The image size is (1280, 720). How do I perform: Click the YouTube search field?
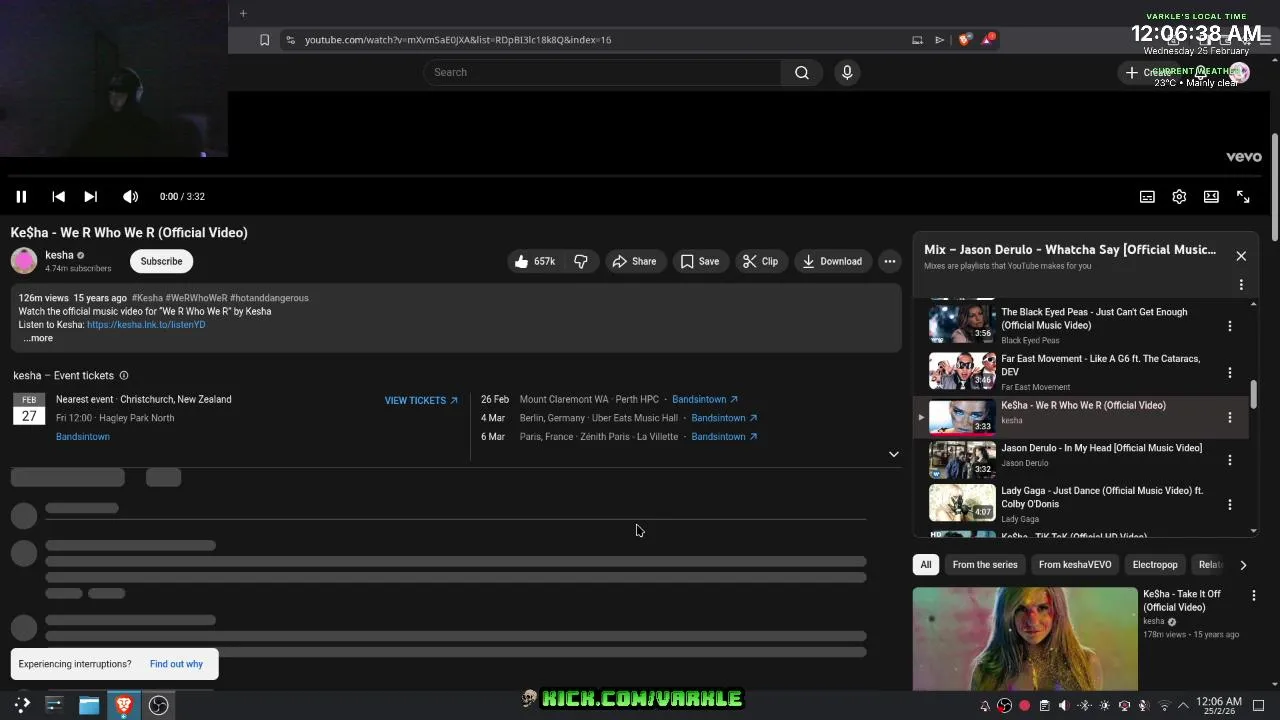pyautogui.click(x=602, y=72)
